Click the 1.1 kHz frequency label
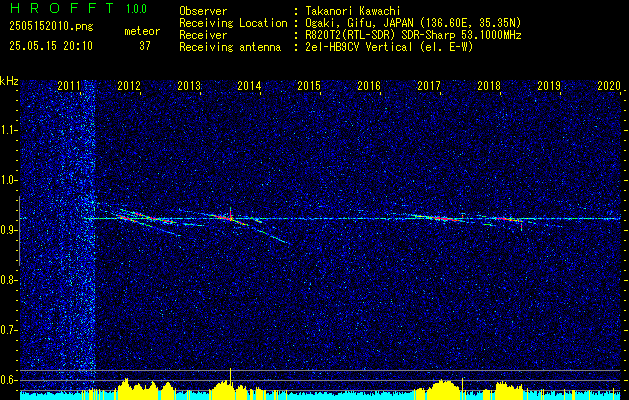 coord(8,130)
